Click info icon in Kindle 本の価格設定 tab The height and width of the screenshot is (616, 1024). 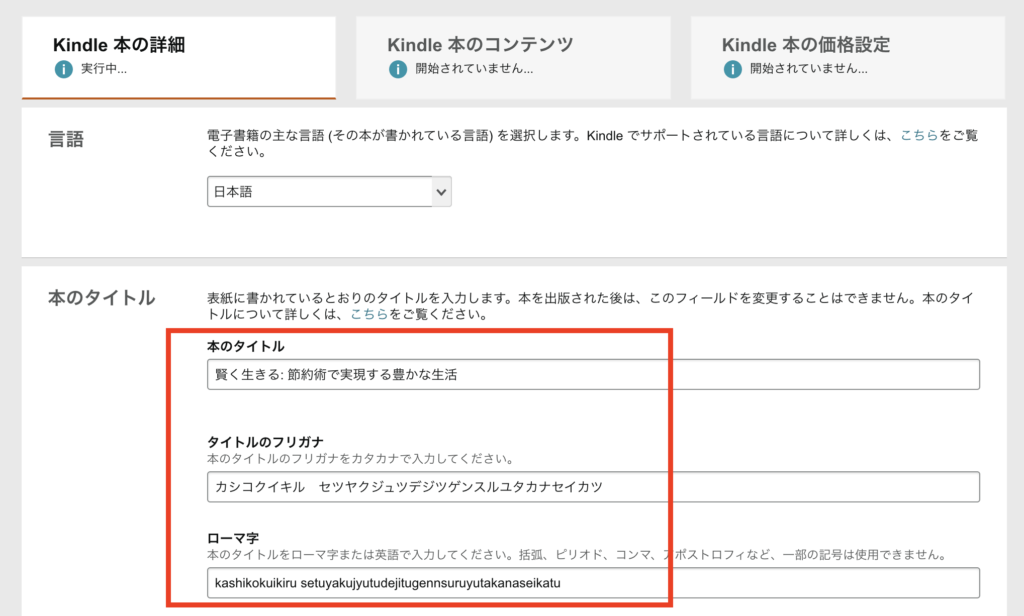pyautogui.click(x=733, y=69)
